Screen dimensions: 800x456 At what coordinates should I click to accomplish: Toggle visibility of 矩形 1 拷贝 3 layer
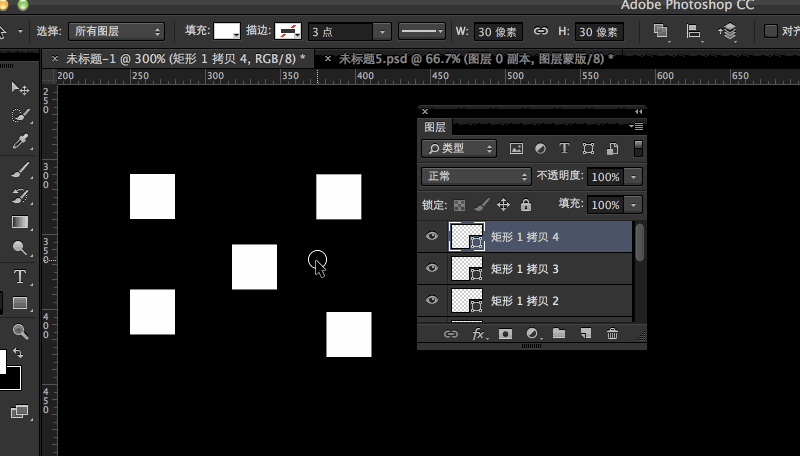tap(432, 269)
